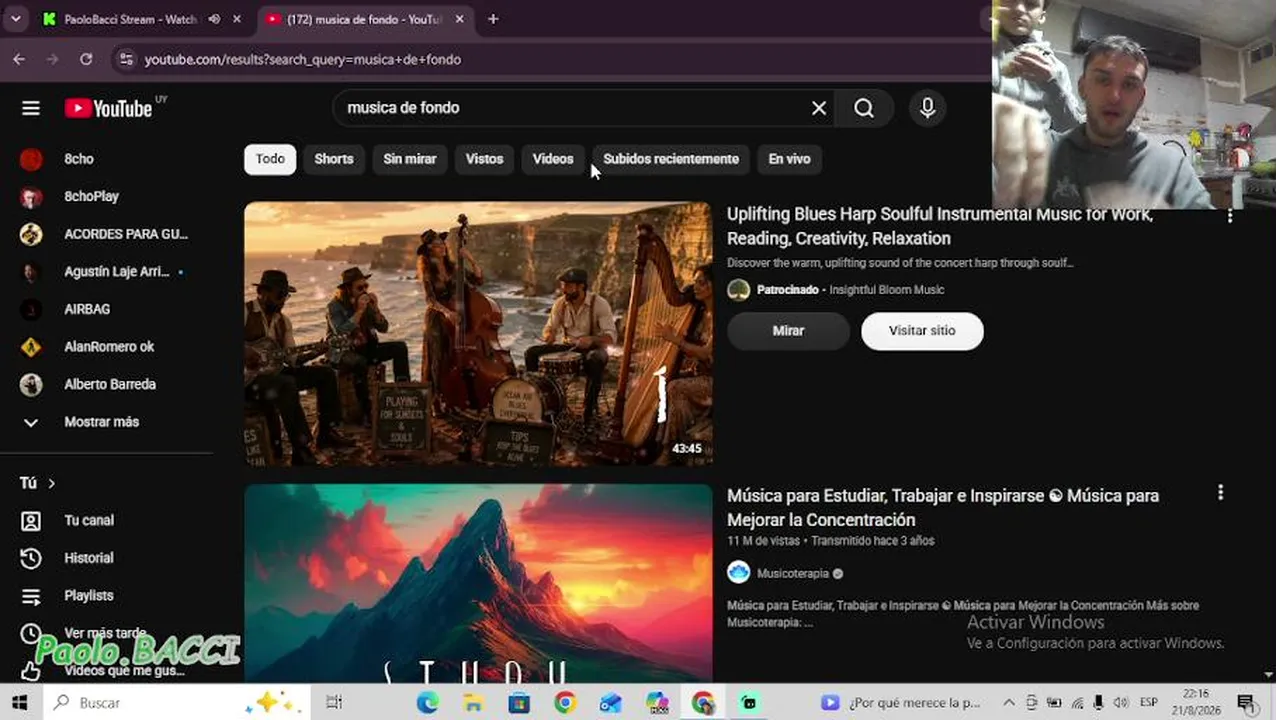This screenshot has width=1276, height=720.
Task: Show hidden system tray icons
Action: tap(1009, 703)
